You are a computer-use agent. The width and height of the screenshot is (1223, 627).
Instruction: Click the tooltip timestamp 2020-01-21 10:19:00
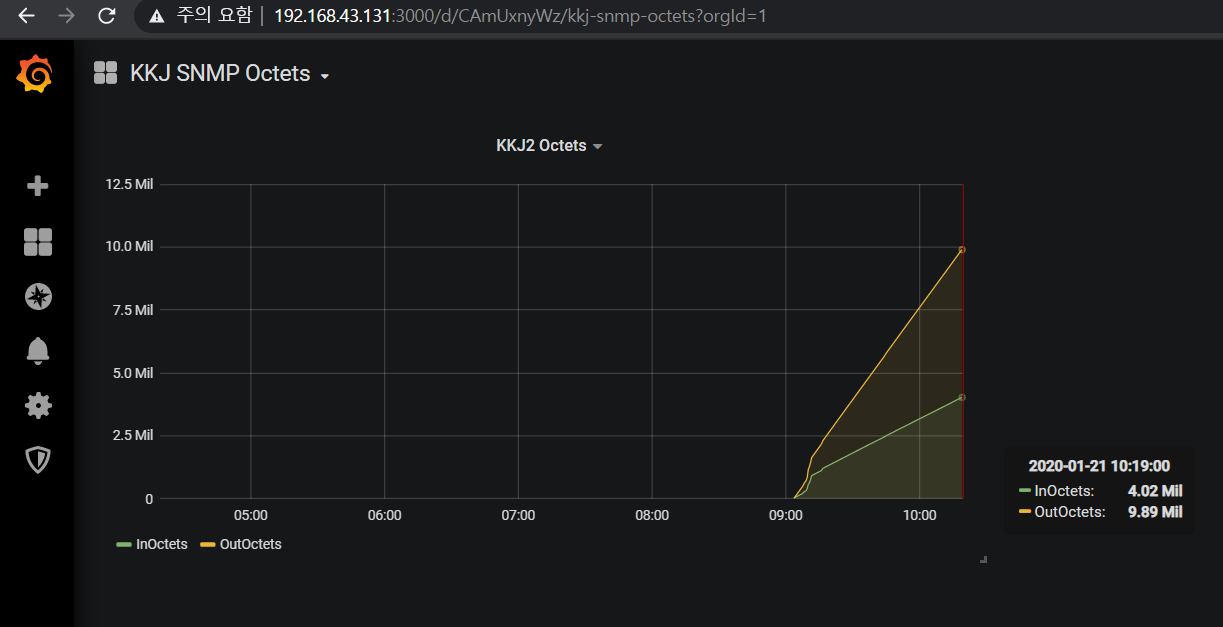(1099, 466)
